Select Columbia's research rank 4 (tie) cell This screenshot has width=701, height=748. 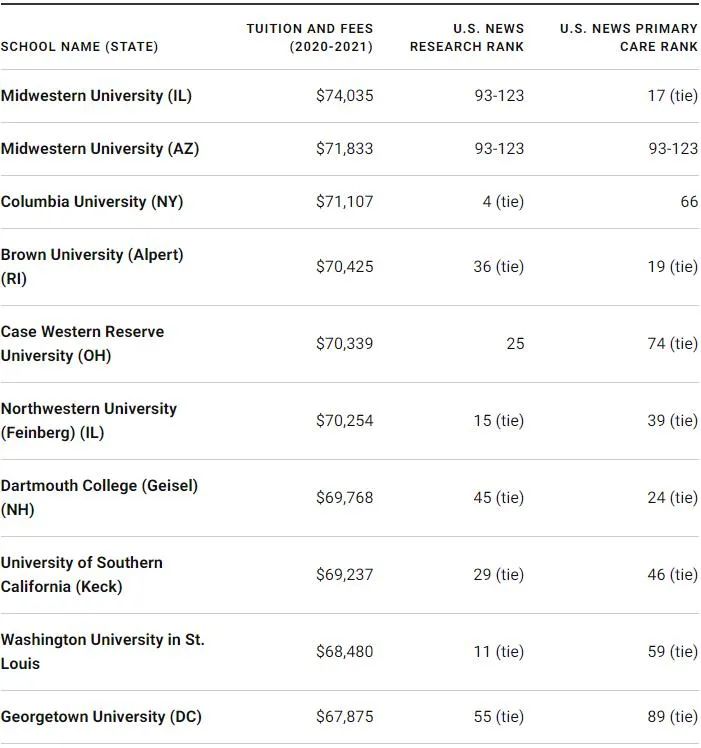(x=503, y=202)
